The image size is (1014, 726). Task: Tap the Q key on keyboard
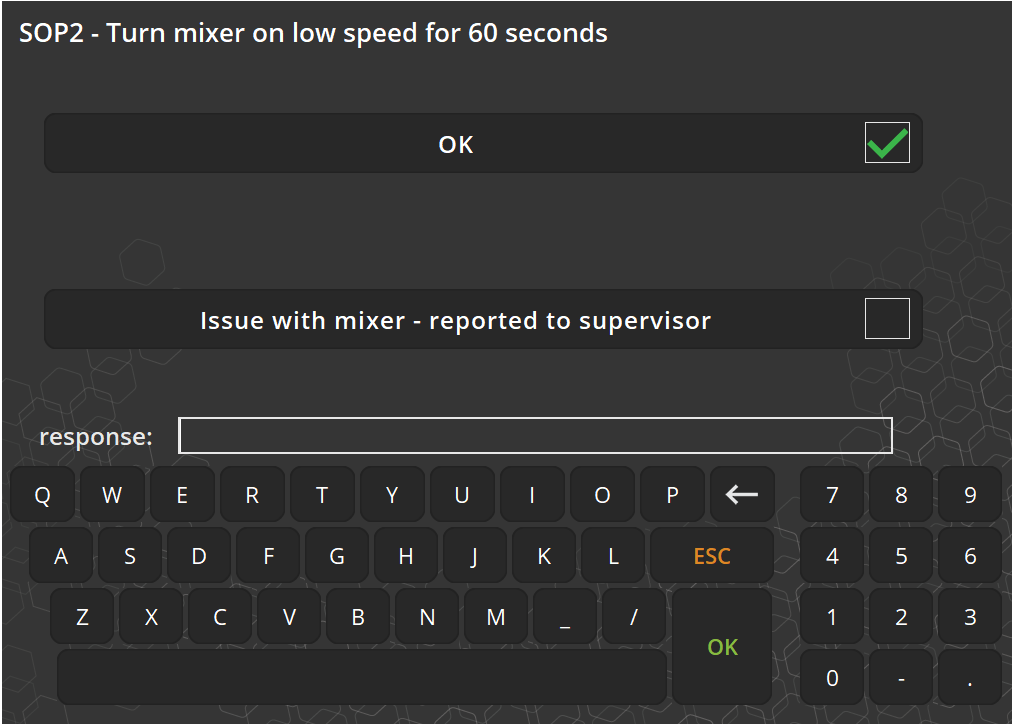(42, 495)
